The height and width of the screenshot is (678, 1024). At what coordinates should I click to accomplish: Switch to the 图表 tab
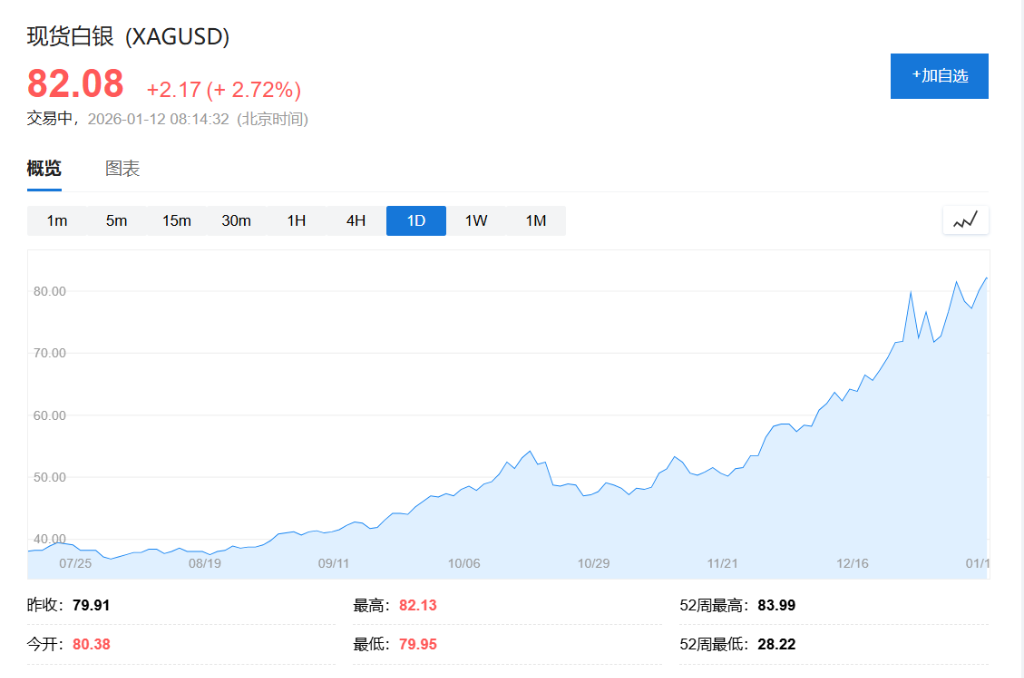[x=124, y=168]
